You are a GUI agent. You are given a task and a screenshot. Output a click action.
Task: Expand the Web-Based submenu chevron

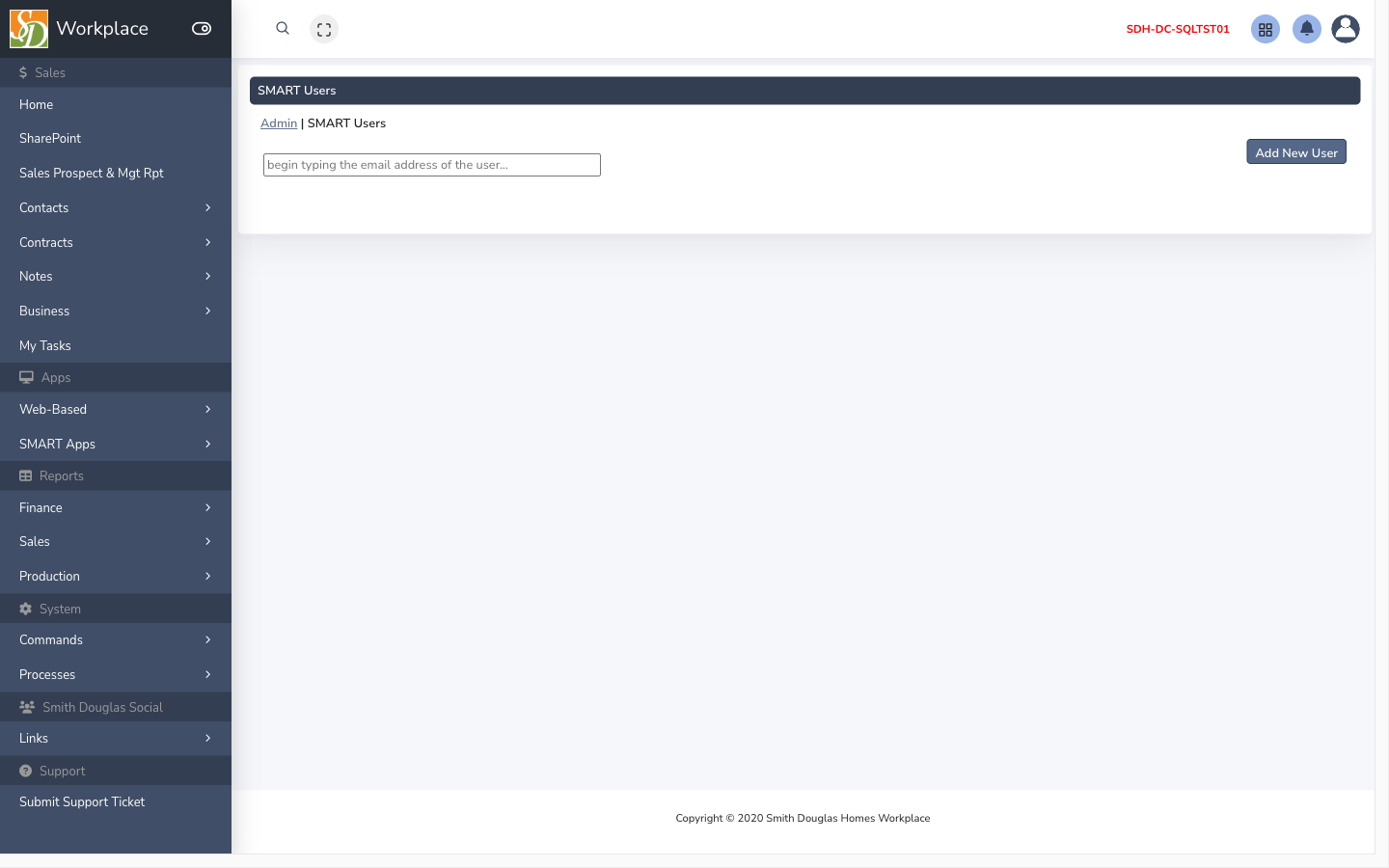click(207, 409)
